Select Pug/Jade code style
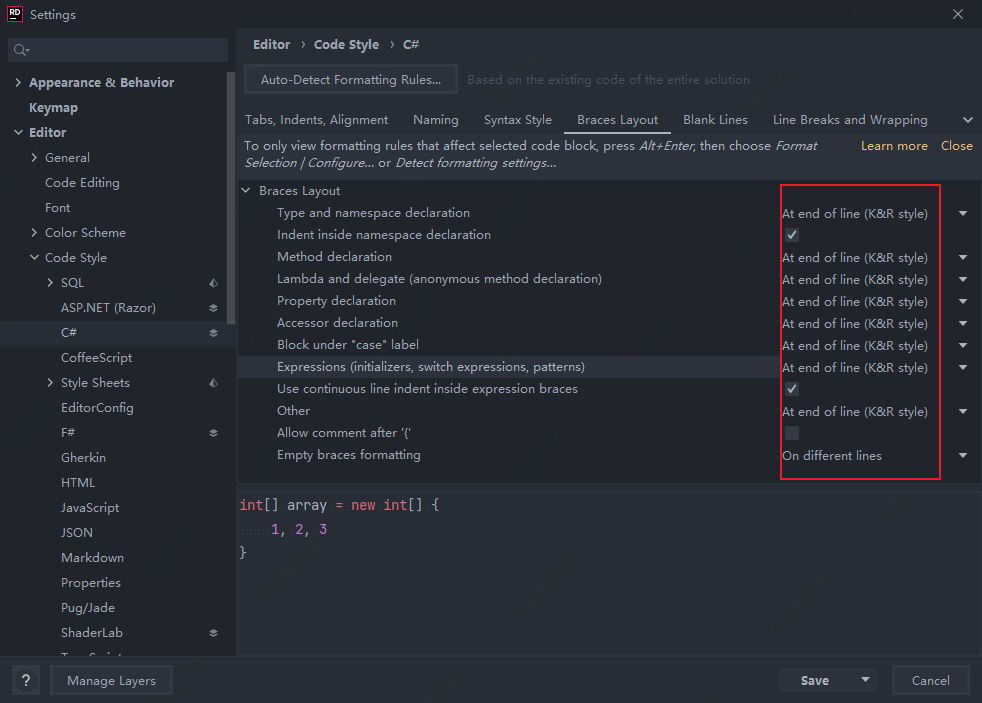The image size is (982, 703). tap(88, 608)
